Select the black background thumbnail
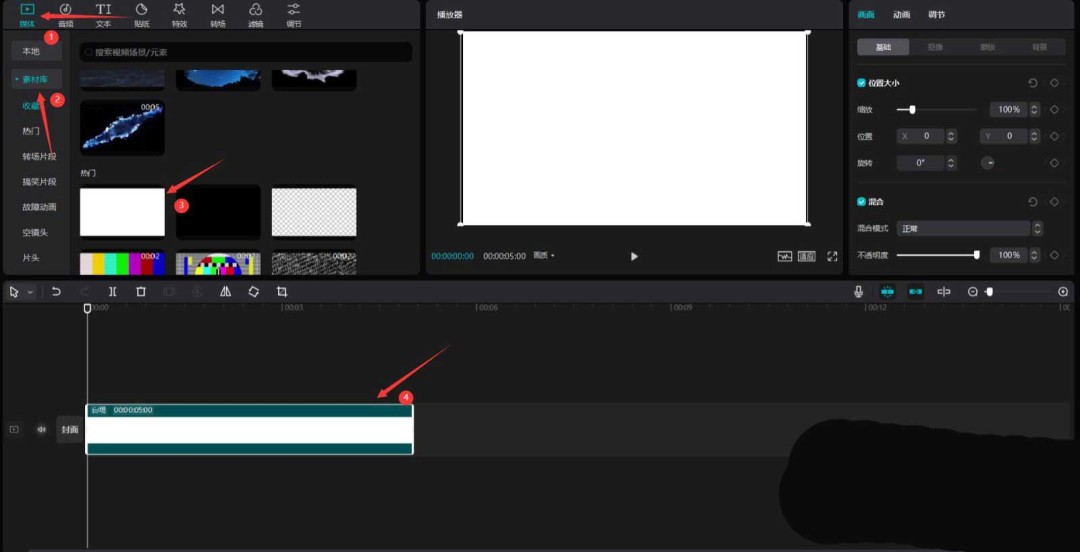 click(x=218, y=212)
